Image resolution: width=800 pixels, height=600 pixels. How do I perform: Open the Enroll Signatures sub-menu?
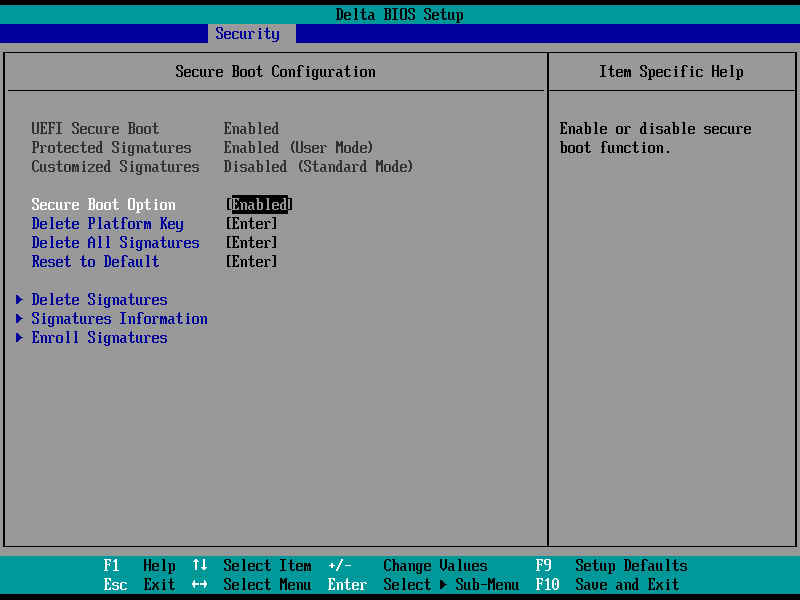99,338
